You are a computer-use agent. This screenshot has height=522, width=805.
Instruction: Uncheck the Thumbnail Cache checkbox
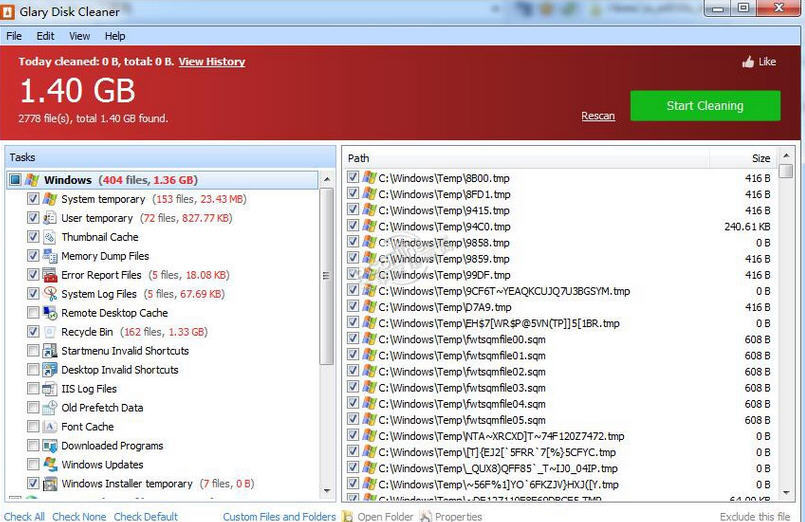click(x=33, y=237)
